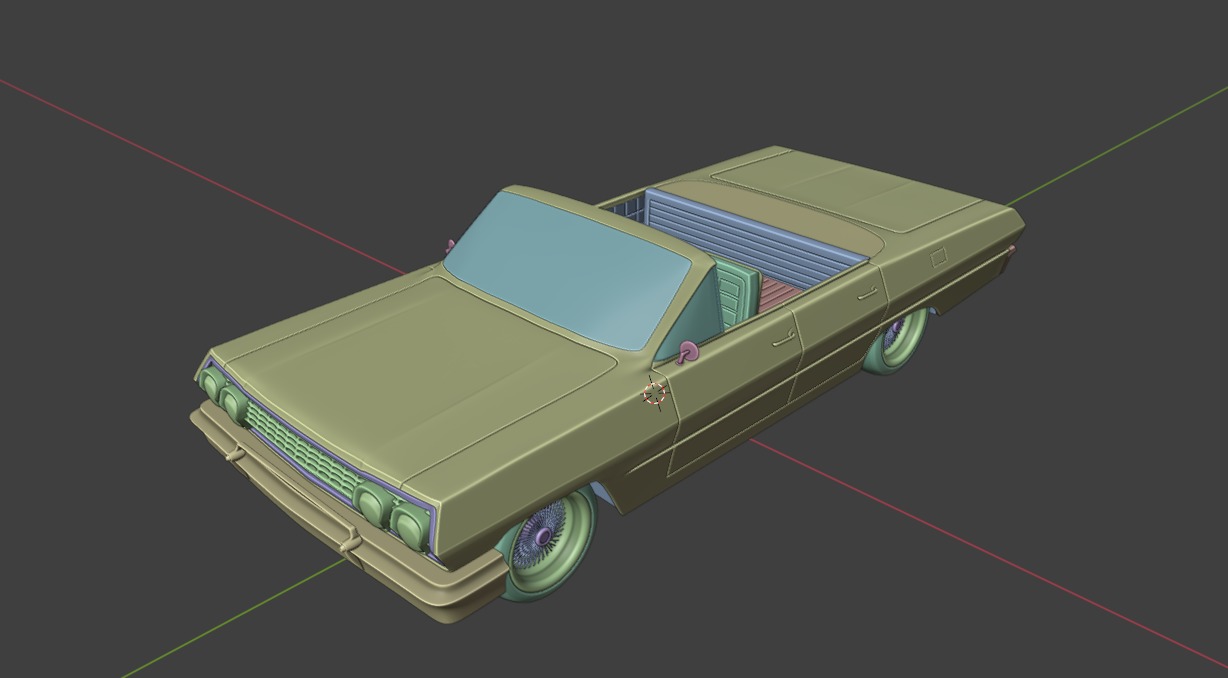The width and height of the screenshot is (1228, 678).
Task: Select the outermost headlight on the far front corner
Action: [x=211, y=383]
